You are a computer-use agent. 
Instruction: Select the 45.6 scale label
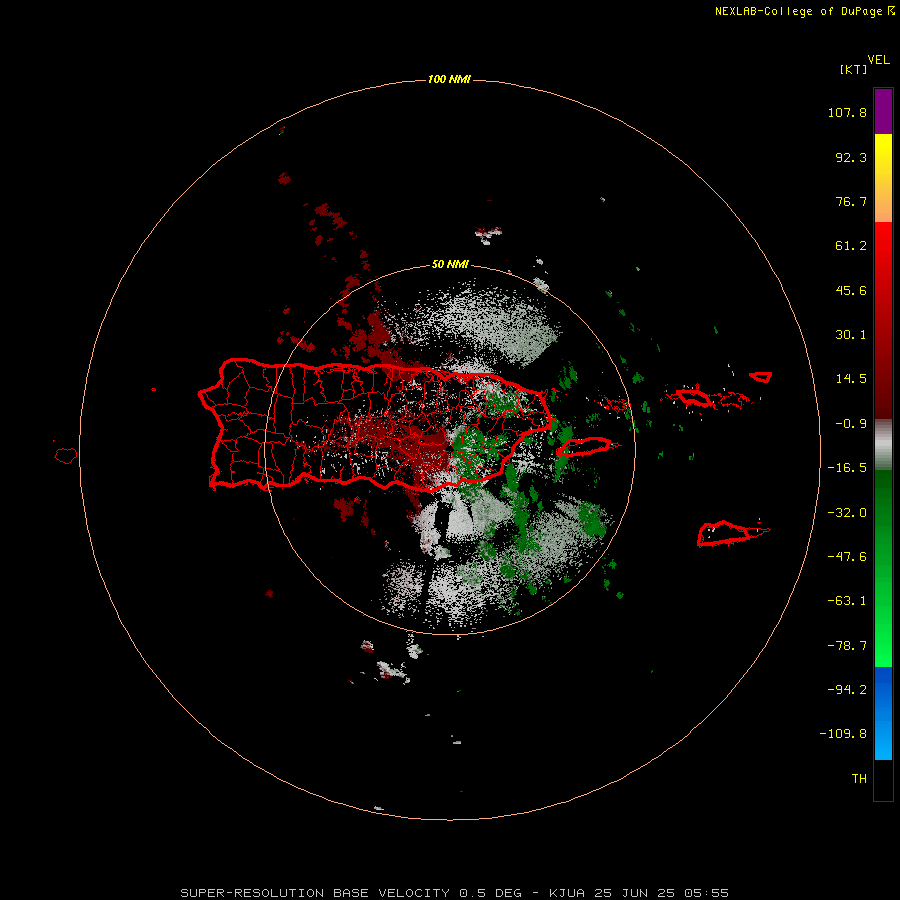[x=851, y=290]
